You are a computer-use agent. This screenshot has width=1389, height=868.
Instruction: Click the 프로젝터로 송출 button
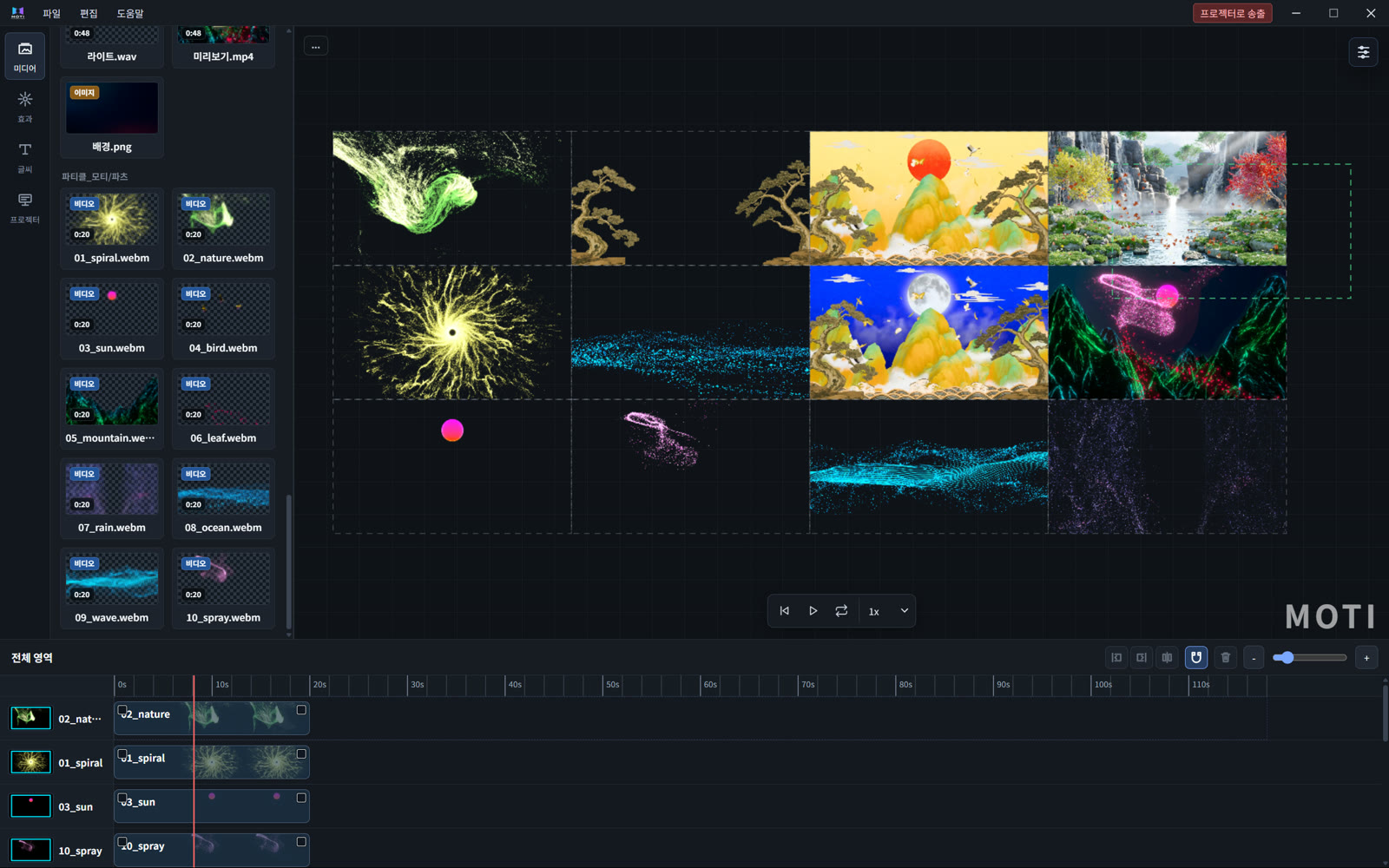click(x=1232, y=14)
